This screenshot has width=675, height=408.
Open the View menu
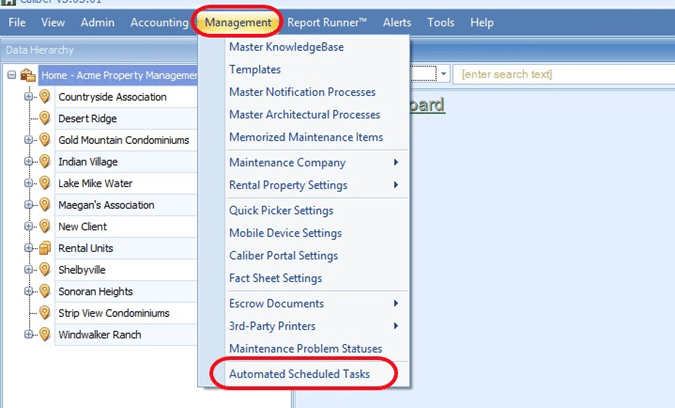pyautogui.click(x=53, y=22)
